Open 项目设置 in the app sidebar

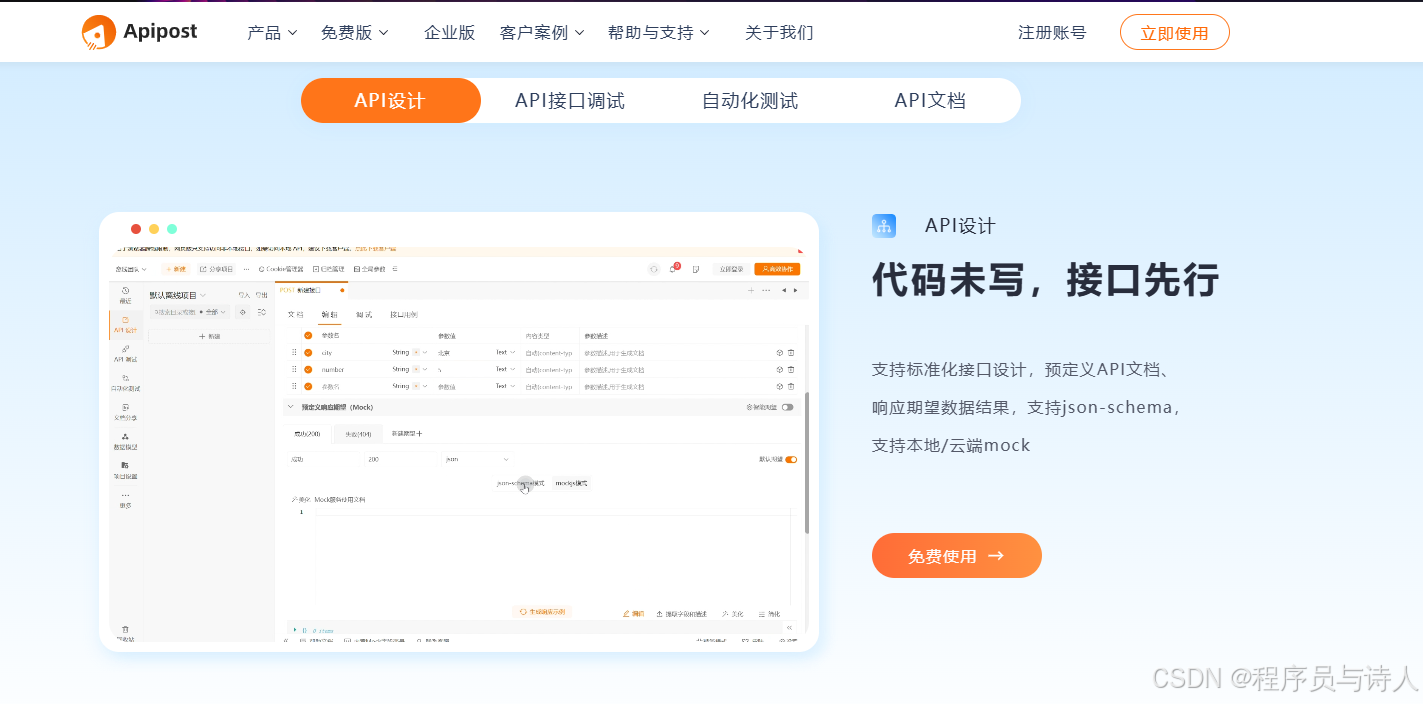point(125,470)
